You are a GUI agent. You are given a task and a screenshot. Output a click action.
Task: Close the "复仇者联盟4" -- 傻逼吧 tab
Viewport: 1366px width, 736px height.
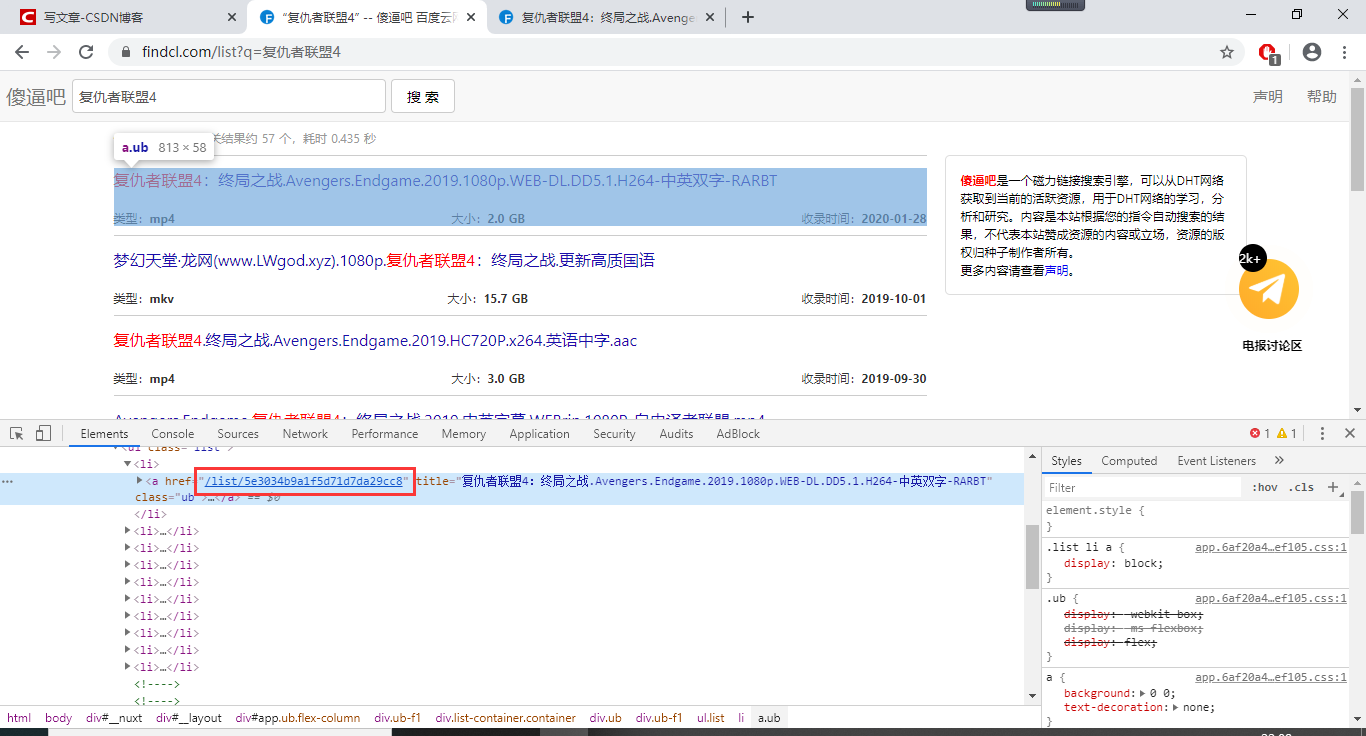[471, 17]
